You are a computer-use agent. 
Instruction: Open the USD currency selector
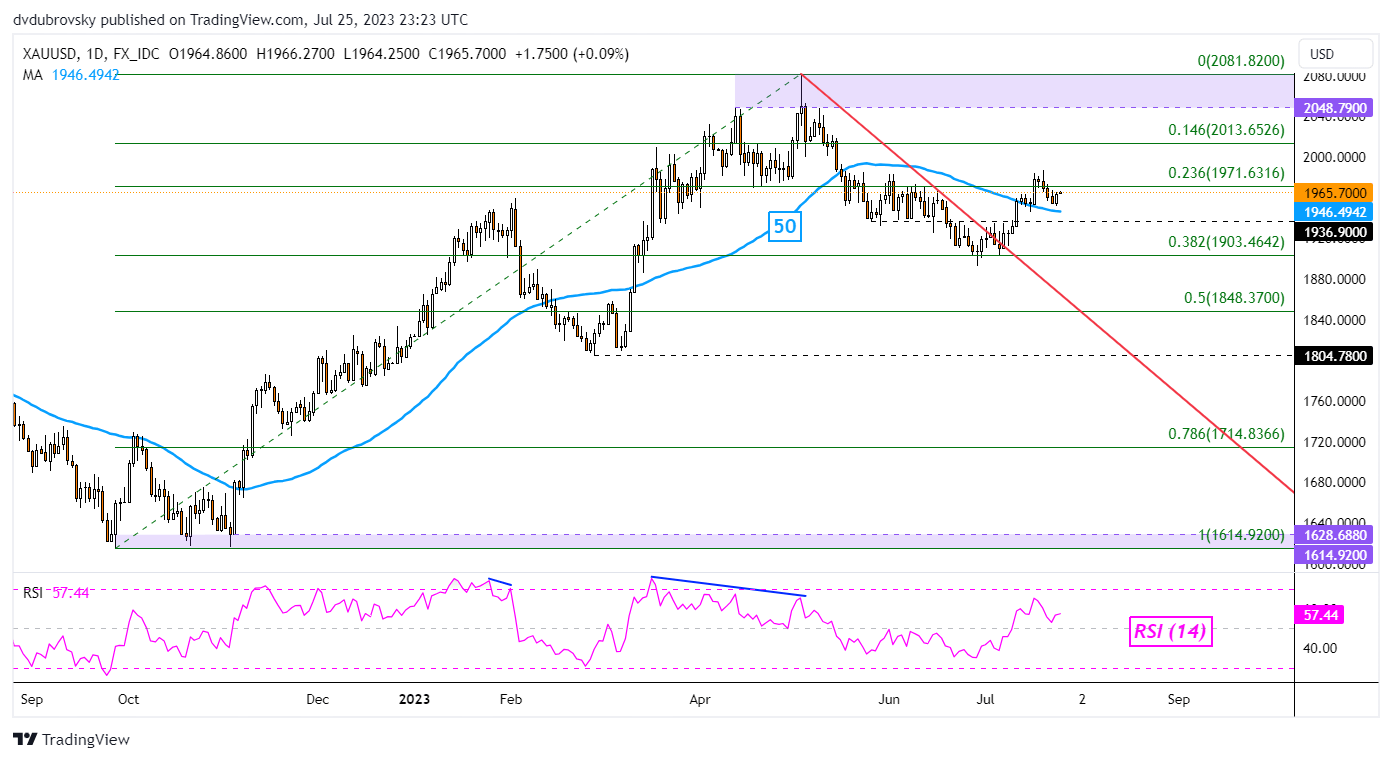pos(1335,54)
